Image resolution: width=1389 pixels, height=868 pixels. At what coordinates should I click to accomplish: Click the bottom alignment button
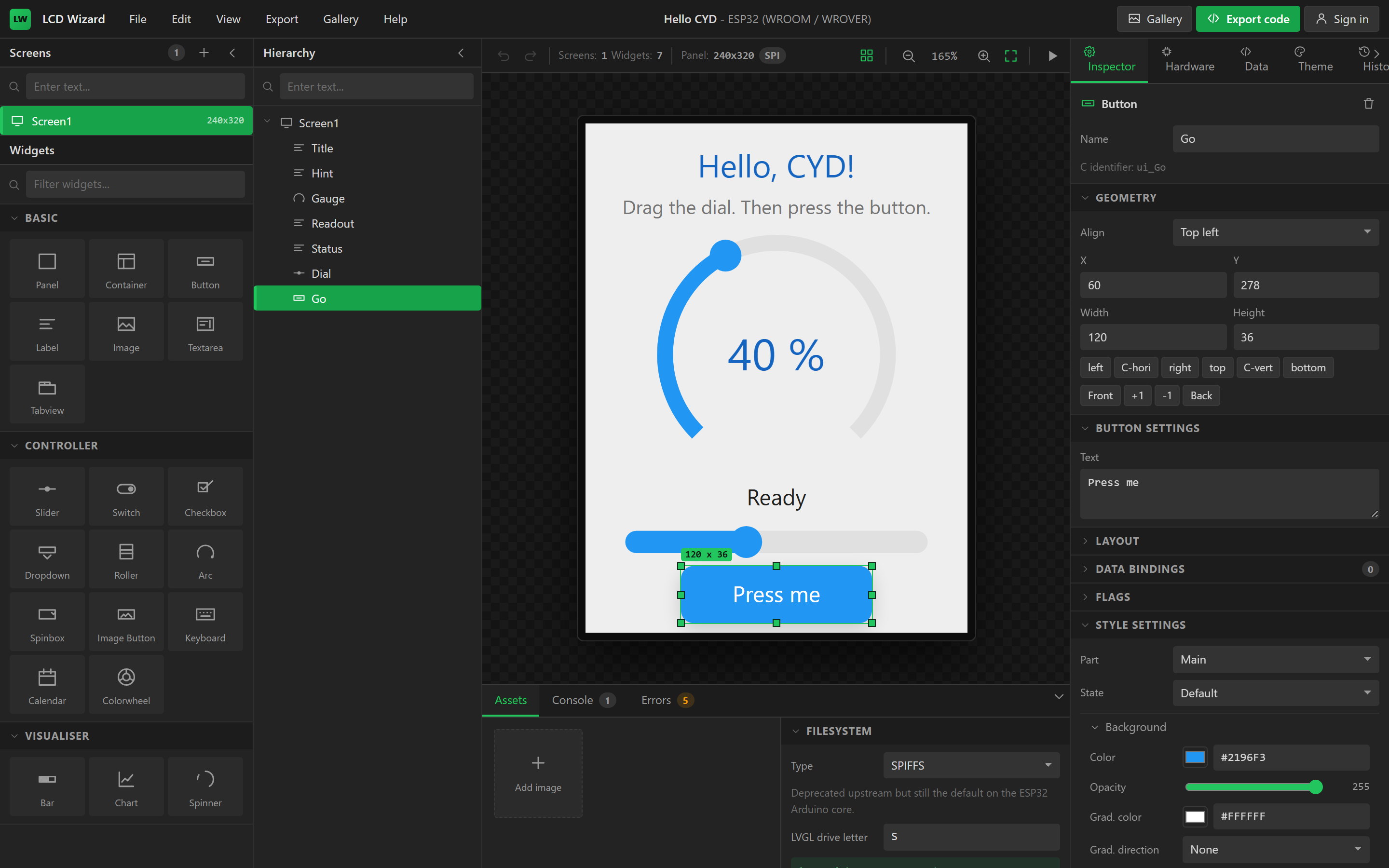click(1308, 367)
